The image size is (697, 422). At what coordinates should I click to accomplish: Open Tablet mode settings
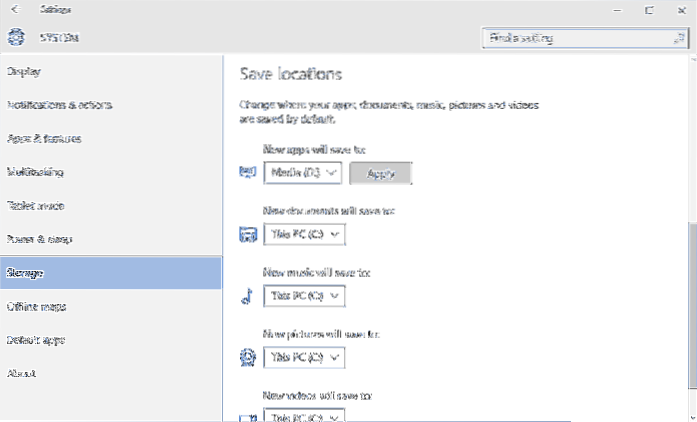111,206
